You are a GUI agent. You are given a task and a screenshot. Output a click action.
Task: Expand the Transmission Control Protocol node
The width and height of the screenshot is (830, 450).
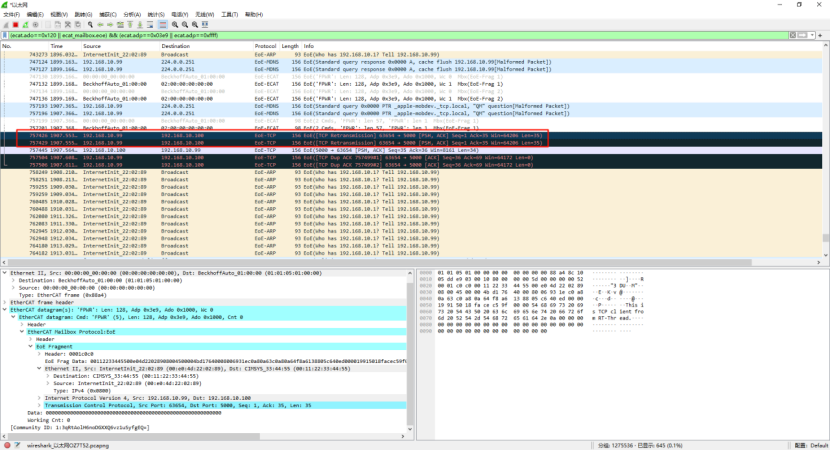pyautogui.click(x=39, y=405)
